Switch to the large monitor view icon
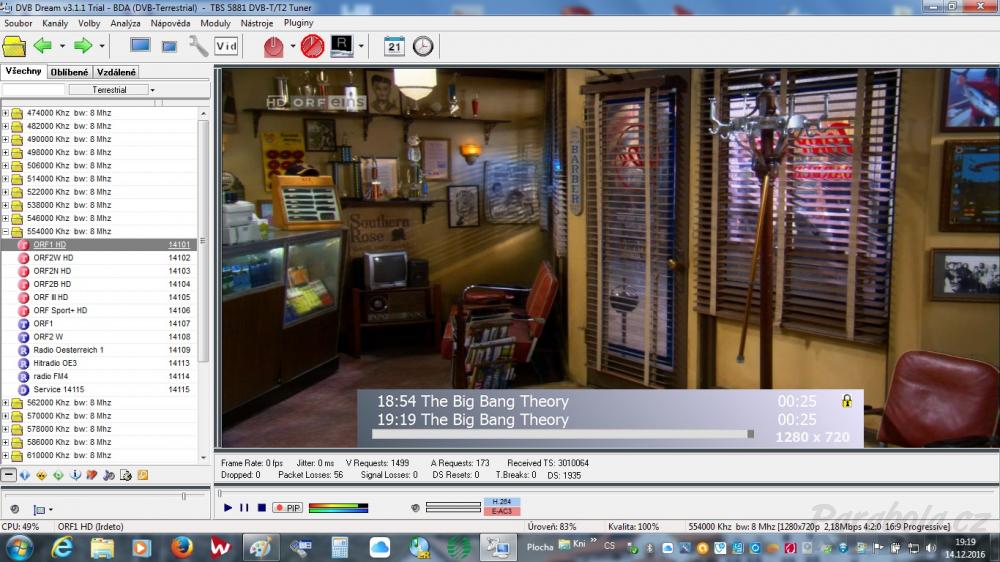Screen dimensions: 1000x562 (140, 45)
